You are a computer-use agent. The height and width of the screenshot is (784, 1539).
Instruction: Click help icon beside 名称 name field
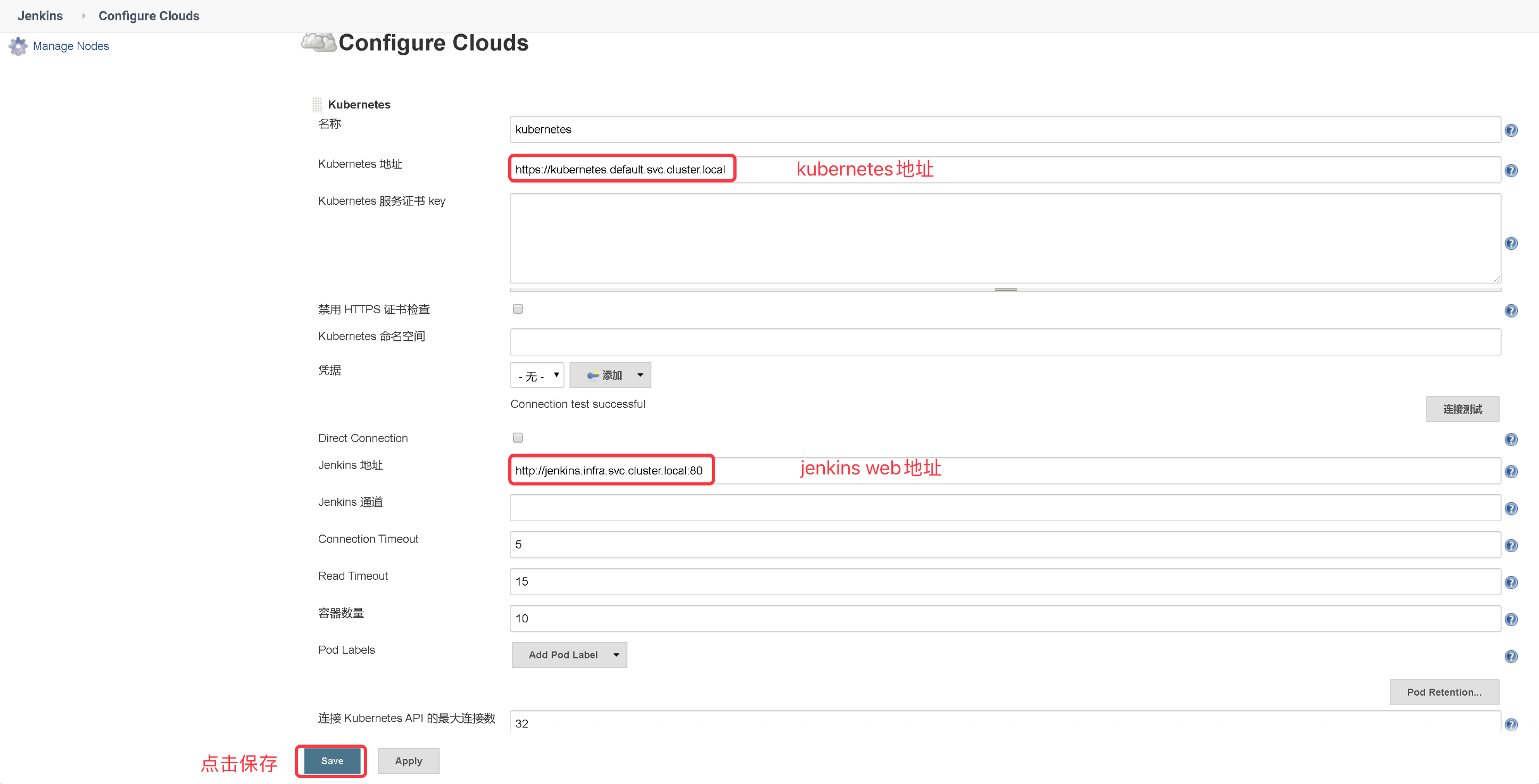(1510, 130)
